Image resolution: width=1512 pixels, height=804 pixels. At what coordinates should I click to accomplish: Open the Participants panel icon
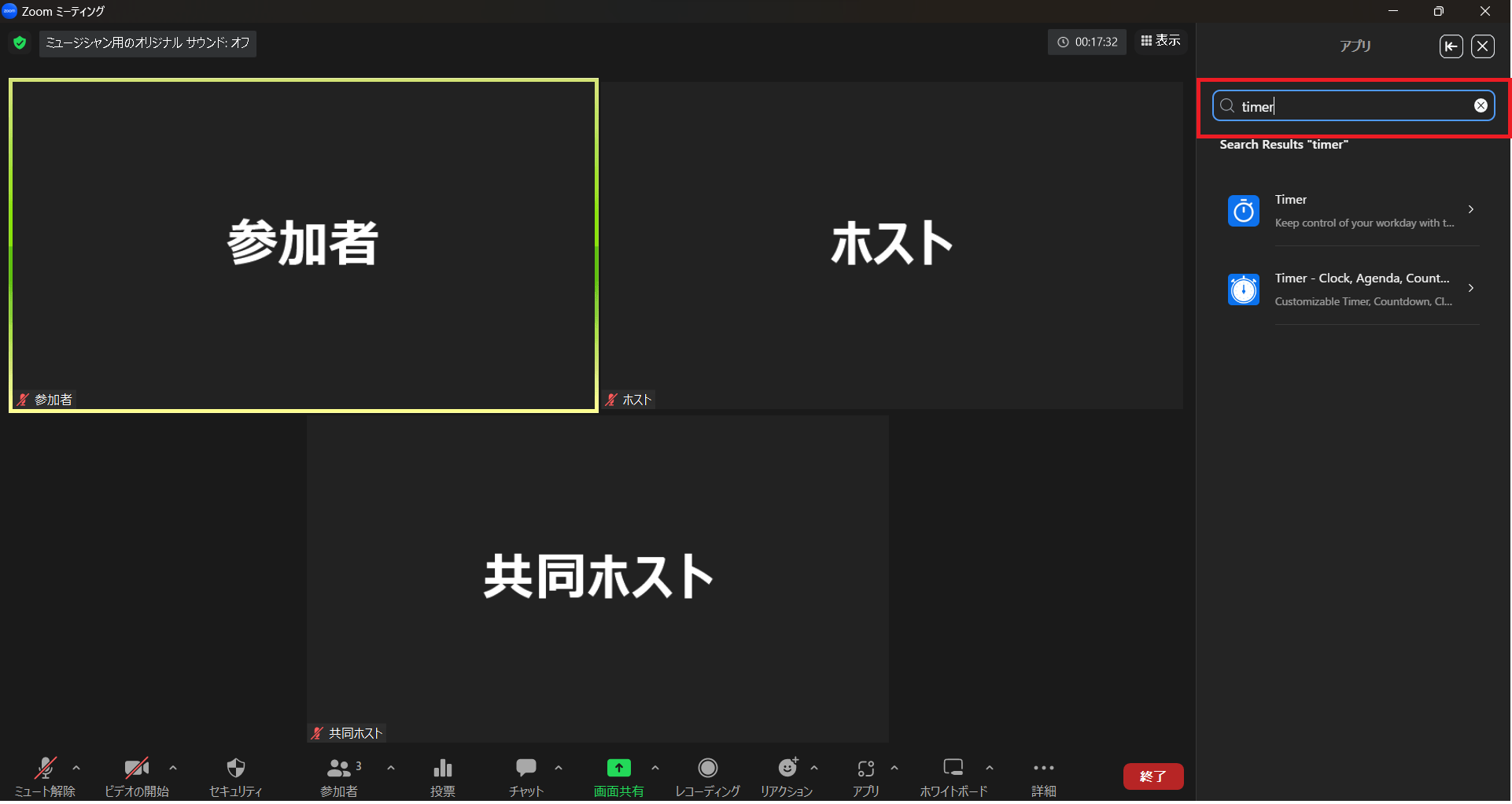click(x=339, y=769)
